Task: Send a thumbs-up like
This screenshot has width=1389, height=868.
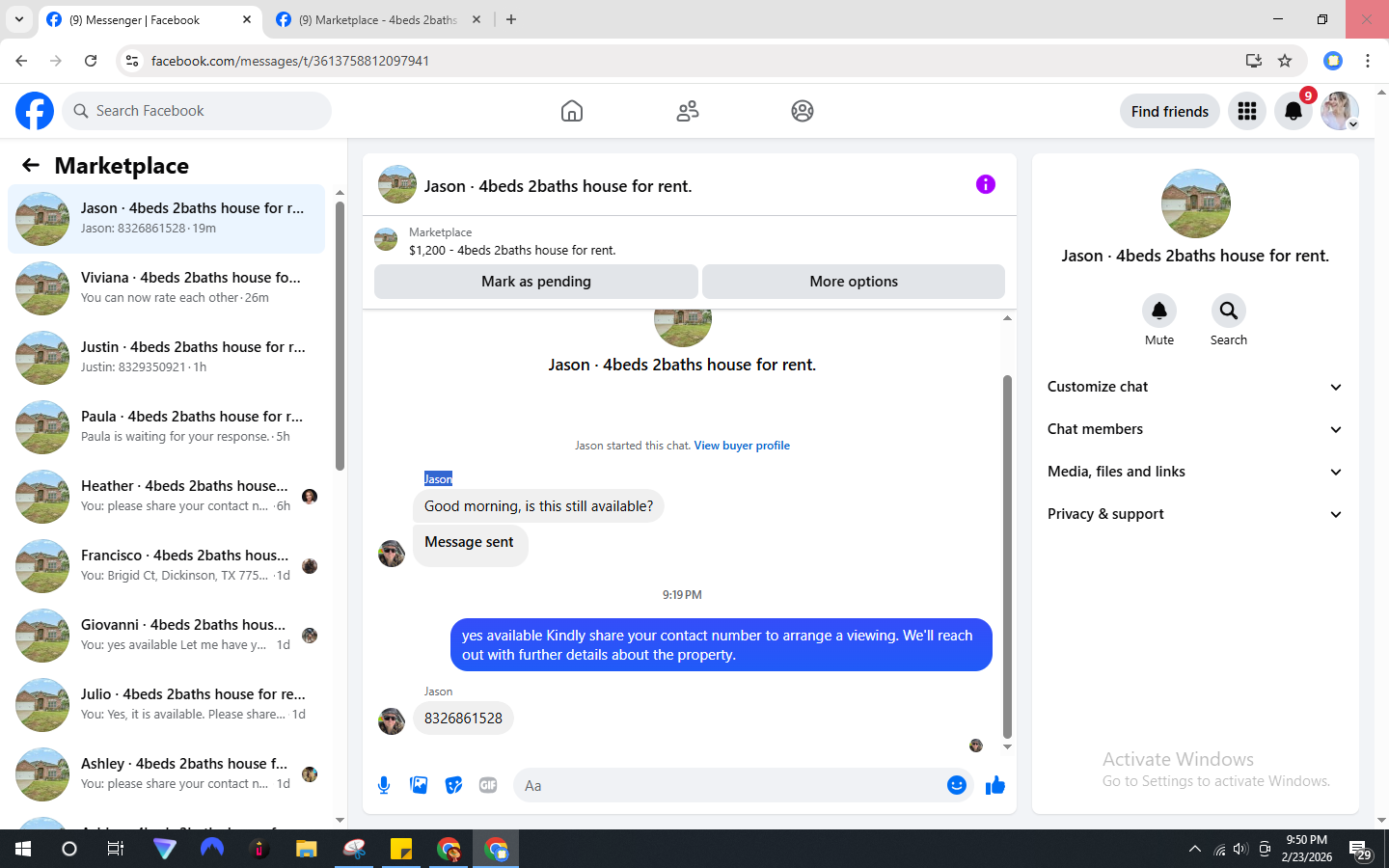Action: pyautogui.click(x=995, y=785)
